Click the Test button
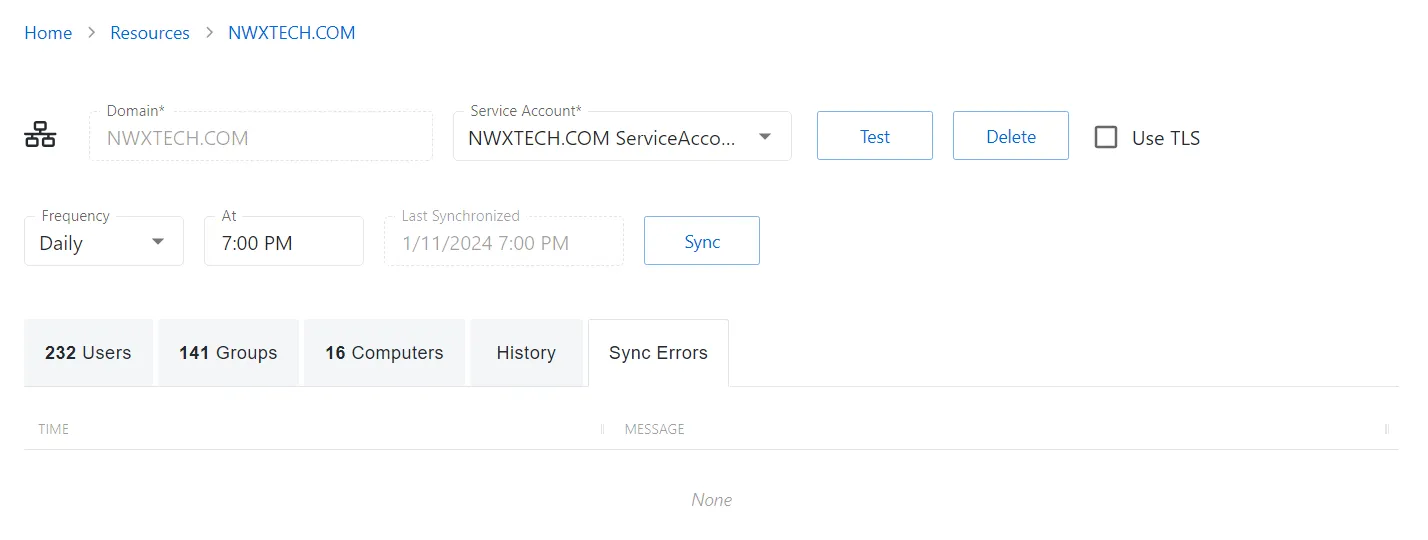The image size is (1428, 540). (875, 136)
